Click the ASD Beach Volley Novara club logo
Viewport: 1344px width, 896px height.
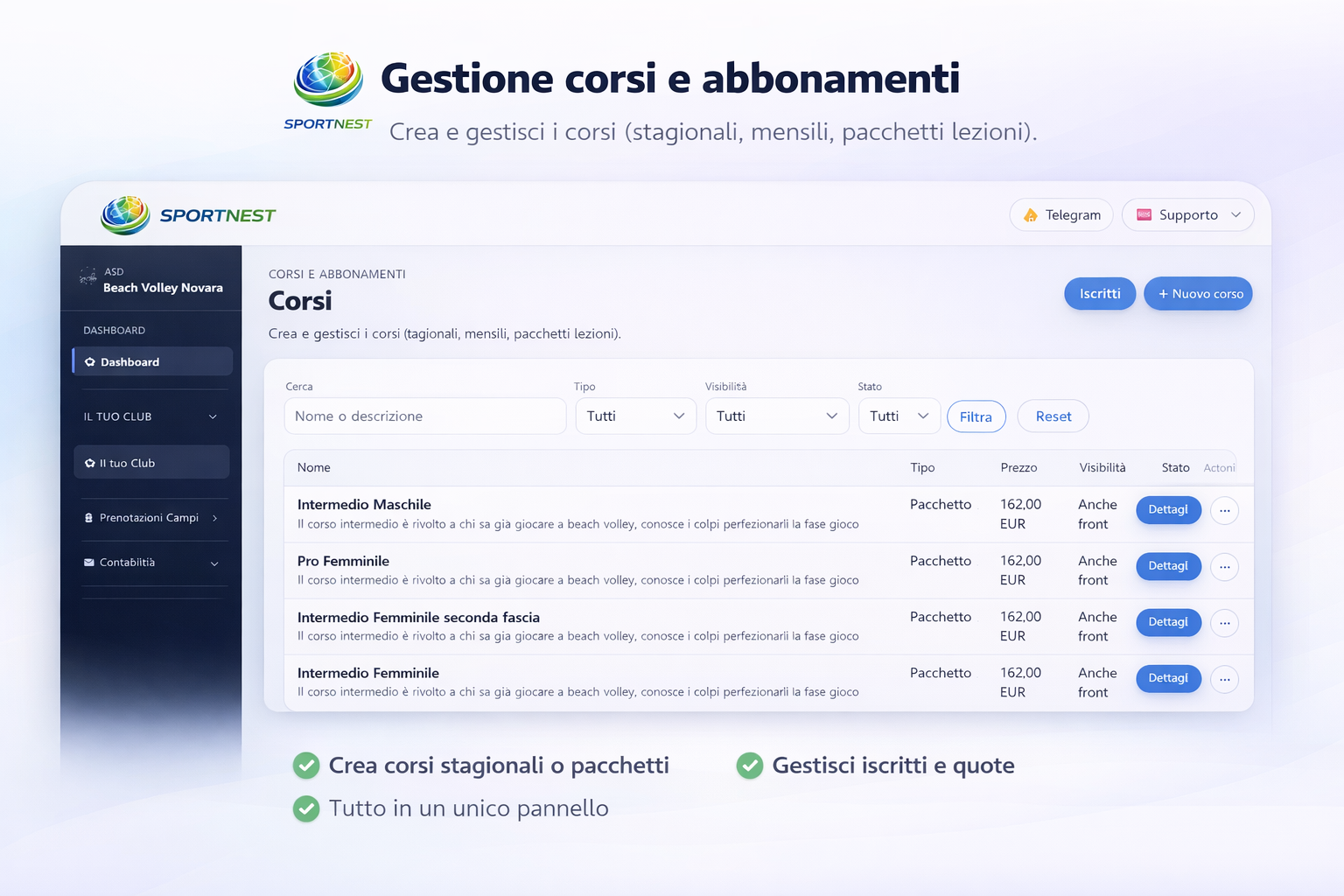(x=87, y=276)
